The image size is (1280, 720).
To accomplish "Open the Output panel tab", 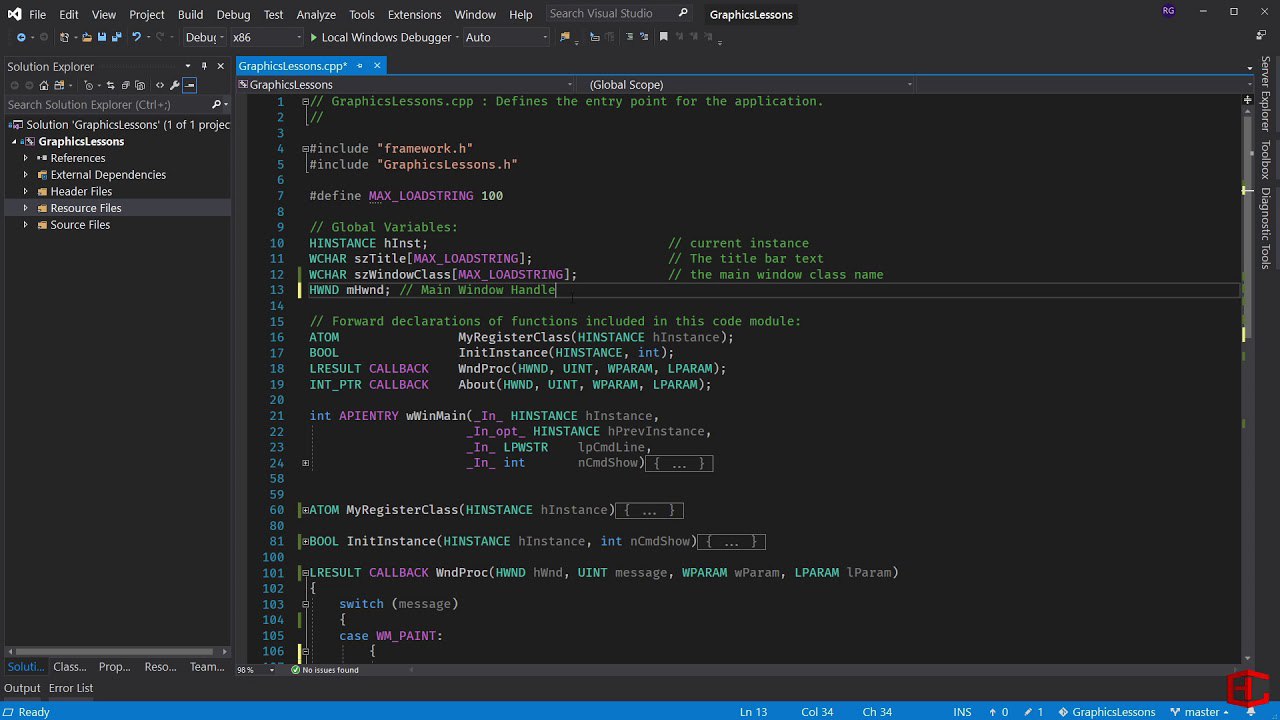I will 22,688.
